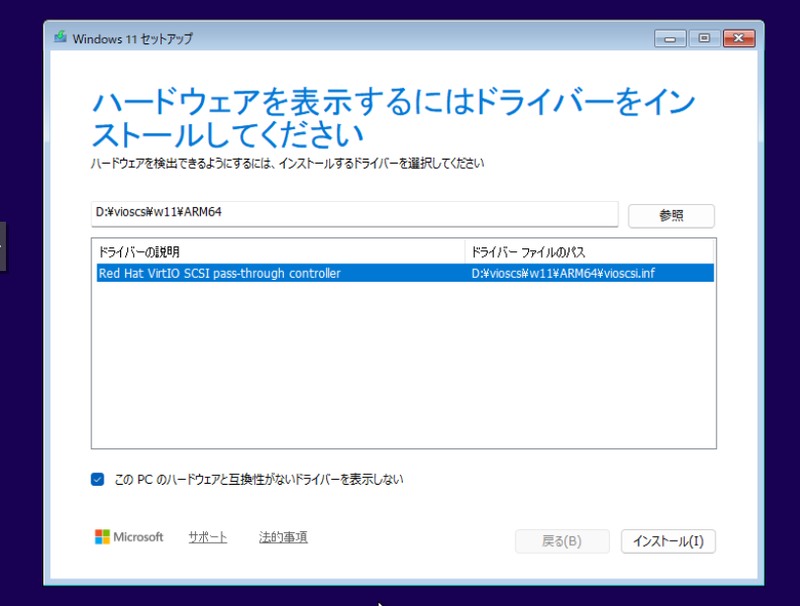This screenshot has width=800, height=606.
Task: Click the 参照 browse button
Action: click(x=671, y=215)
